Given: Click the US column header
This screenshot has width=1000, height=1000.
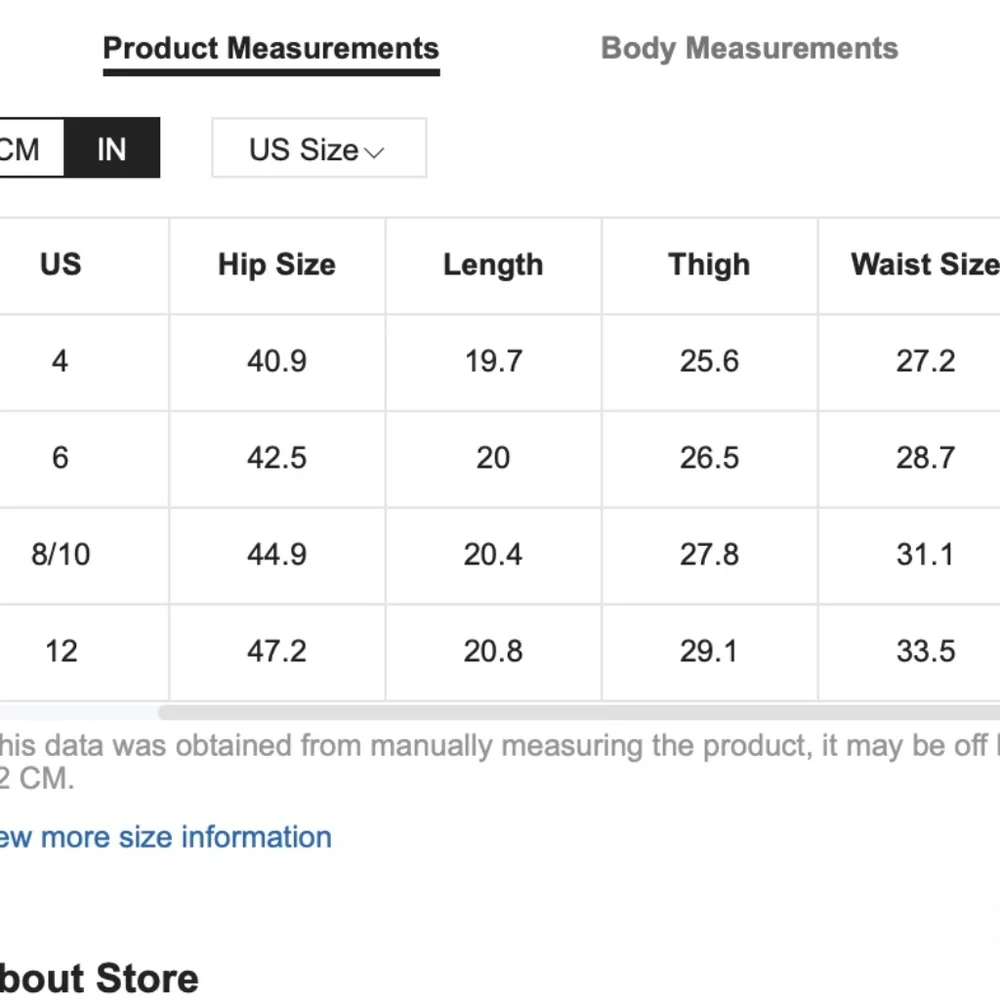Looking at the screenshot, I should 61,265.
